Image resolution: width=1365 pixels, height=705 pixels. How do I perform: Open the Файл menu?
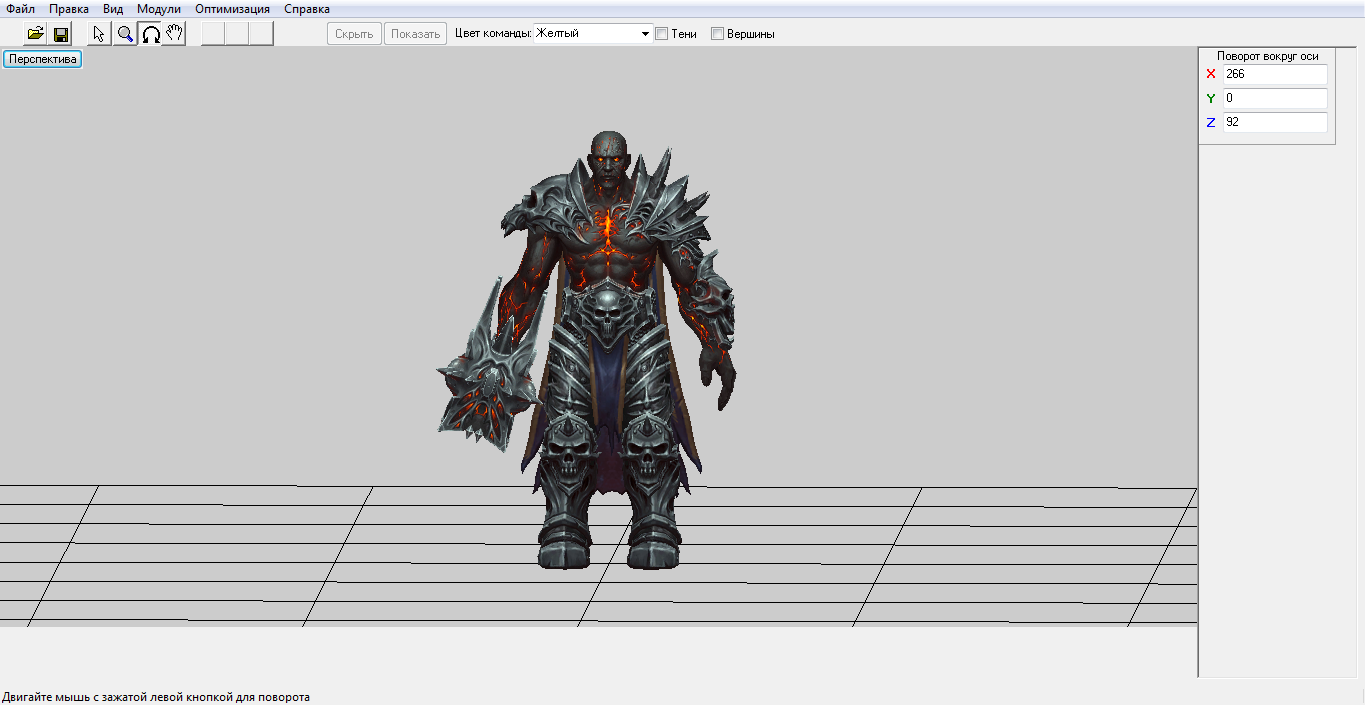(20, 9)
